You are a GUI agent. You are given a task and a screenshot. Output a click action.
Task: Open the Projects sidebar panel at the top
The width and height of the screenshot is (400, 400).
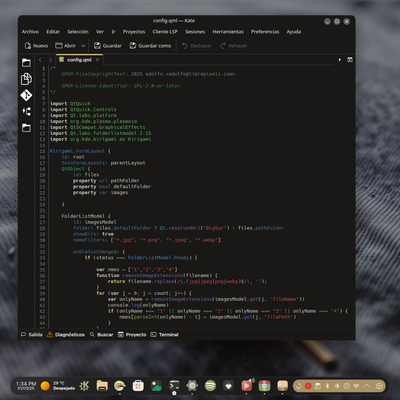pos(26,63)
